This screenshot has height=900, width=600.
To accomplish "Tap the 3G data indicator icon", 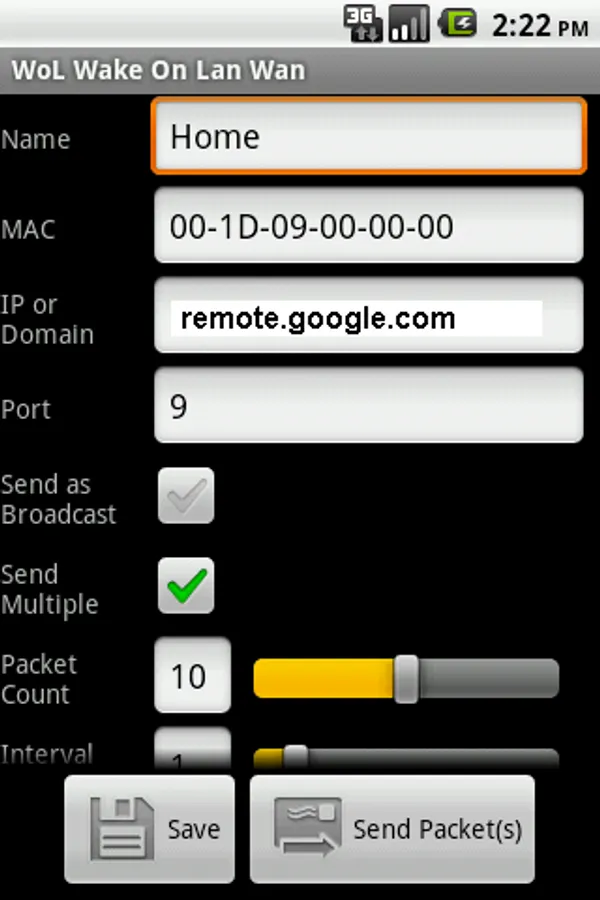I will [362, 24].
